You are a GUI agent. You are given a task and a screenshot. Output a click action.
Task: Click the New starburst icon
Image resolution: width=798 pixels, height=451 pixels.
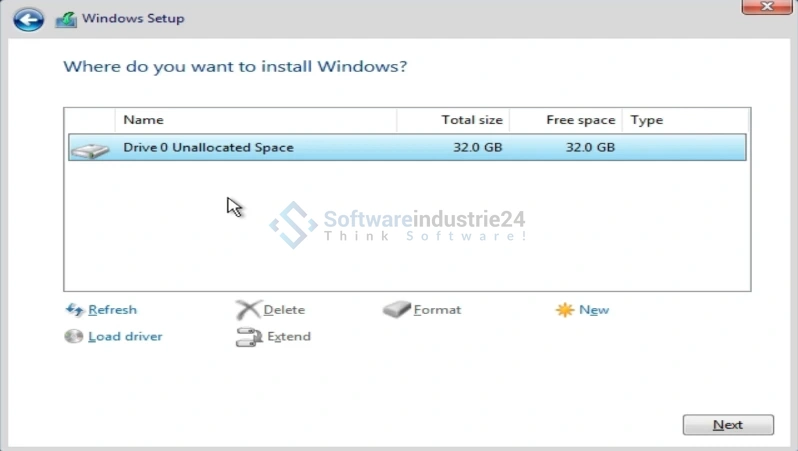565,309
